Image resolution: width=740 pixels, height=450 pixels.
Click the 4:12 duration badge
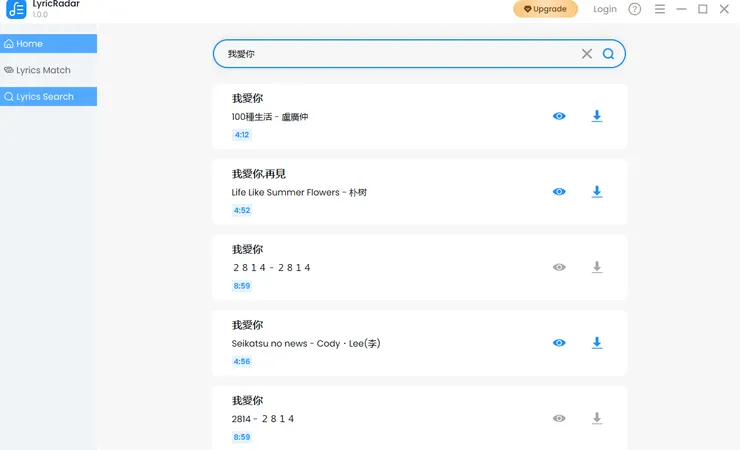point(242,135)
